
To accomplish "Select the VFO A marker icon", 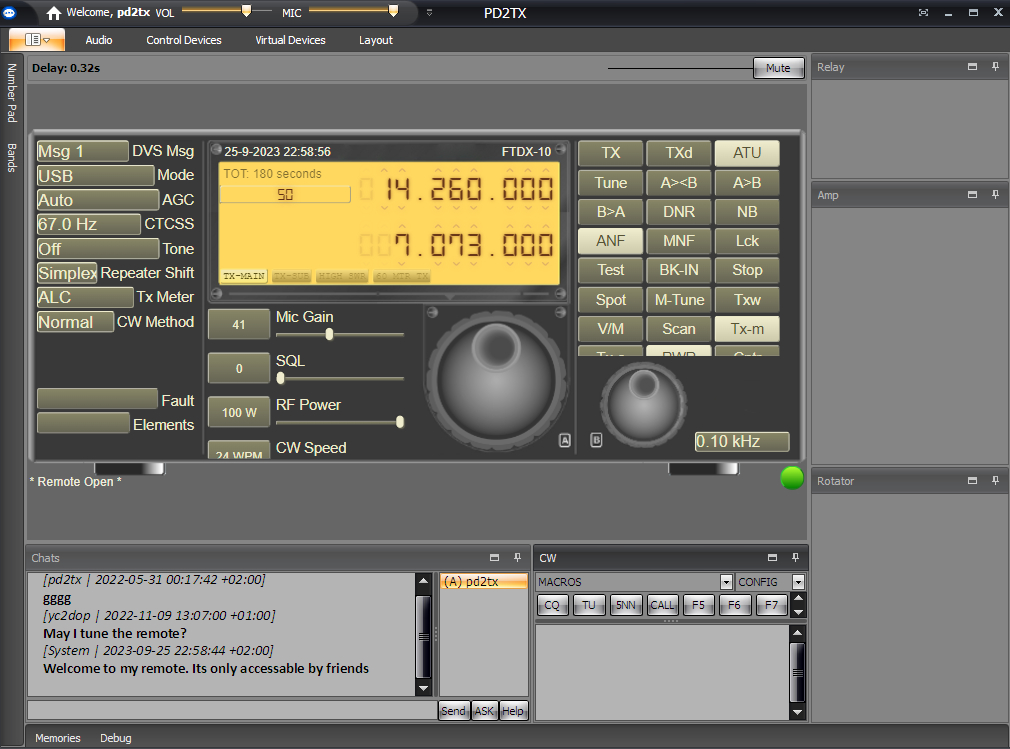I will point(564,440).
